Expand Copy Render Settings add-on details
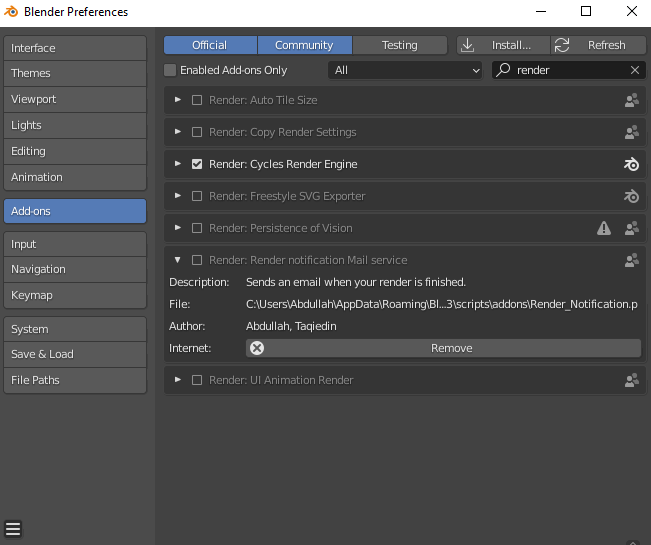The image size is (651, 545). tap(178, 132)
